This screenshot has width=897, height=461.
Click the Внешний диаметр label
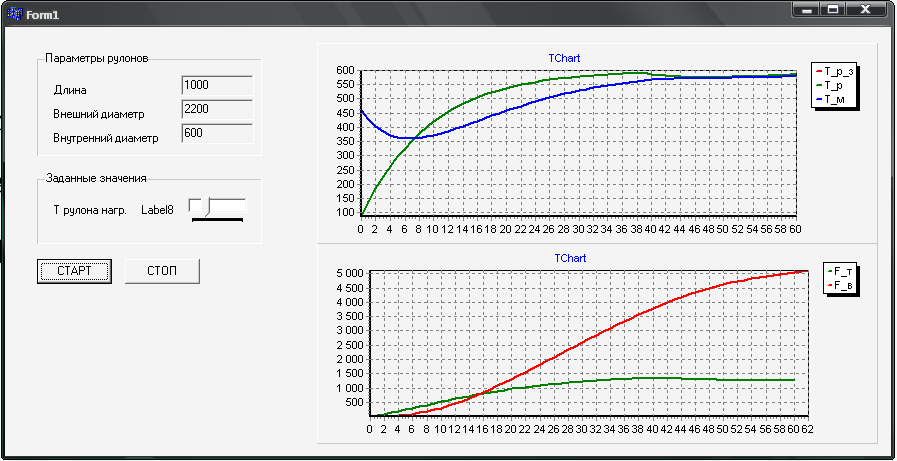(99, 114)
